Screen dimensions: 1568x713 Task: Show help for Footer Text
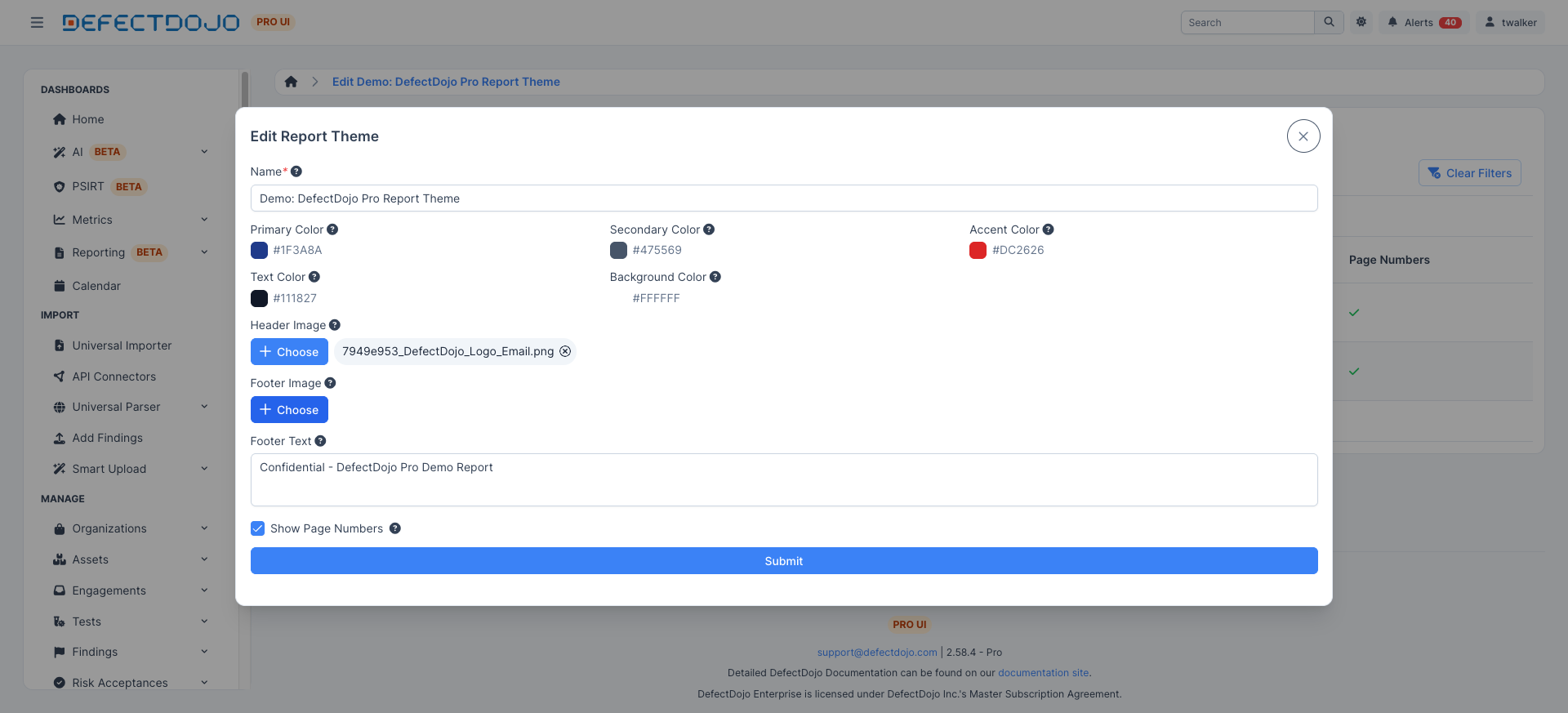coord(320,441)
